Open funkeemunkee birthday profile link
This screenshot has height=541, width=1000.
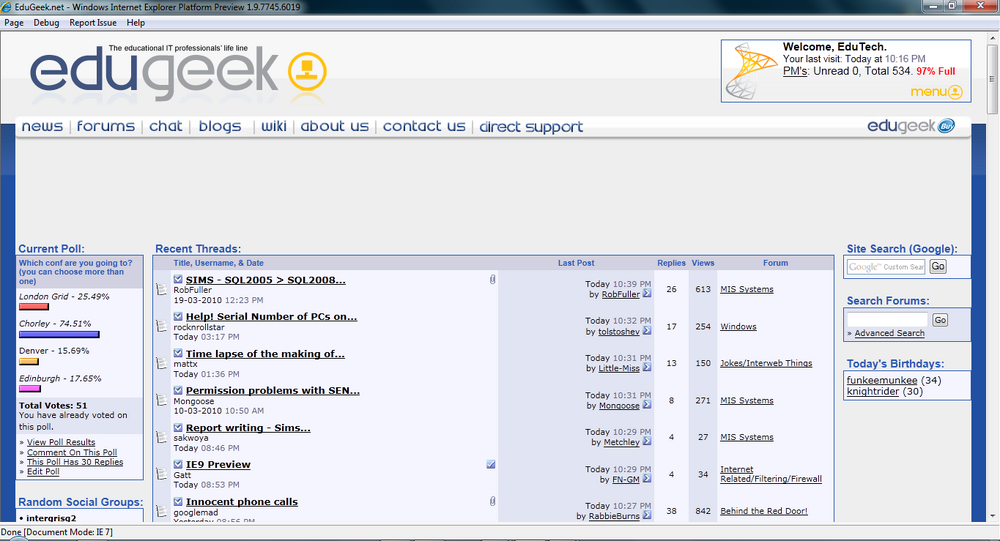point(882,380)
